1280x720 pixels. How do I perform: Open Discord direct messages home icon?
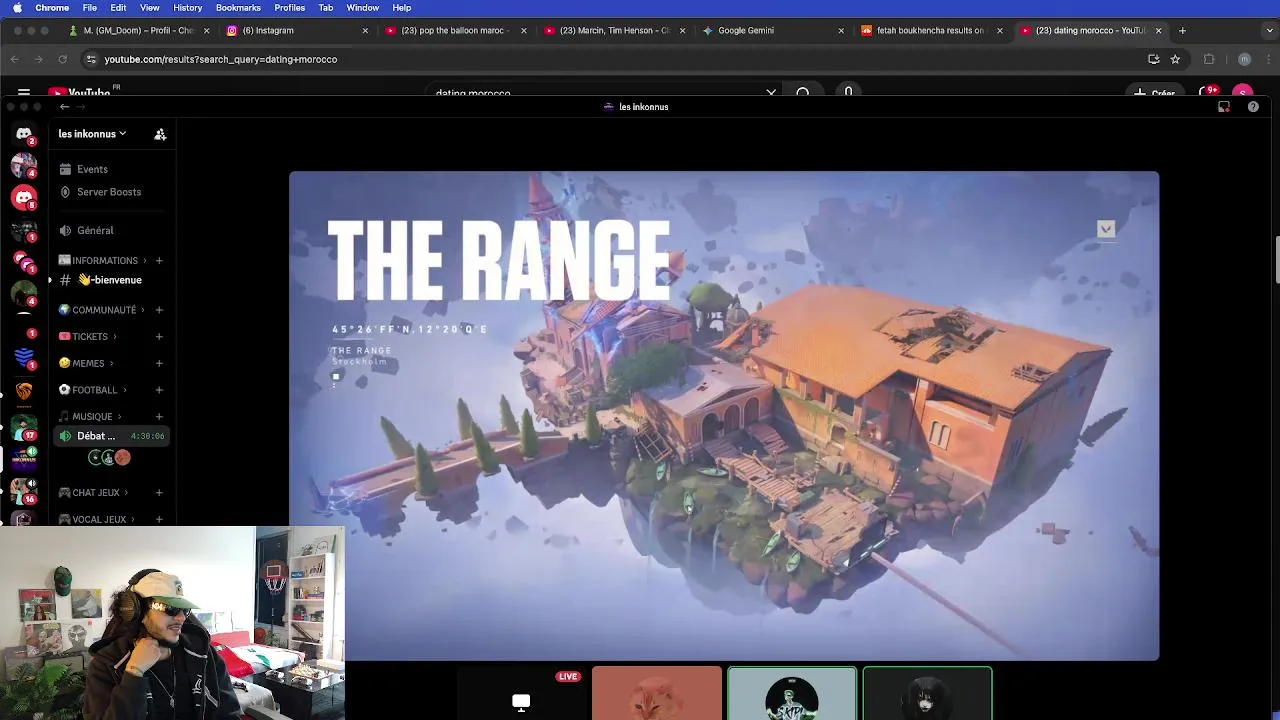pos(24,133)
